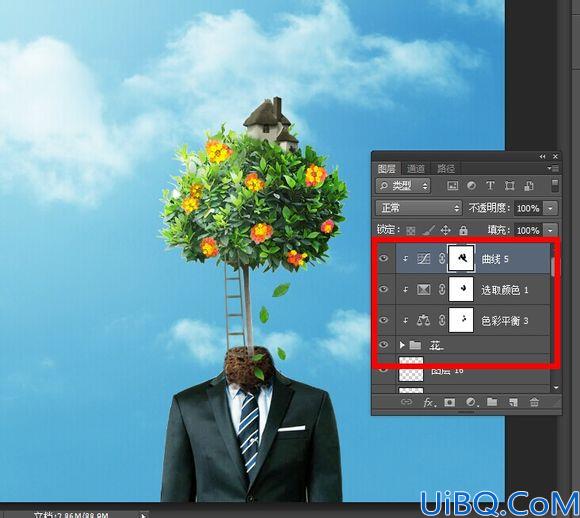Click the clipping arrow on 曲线 5

click(x=405, y=259)
